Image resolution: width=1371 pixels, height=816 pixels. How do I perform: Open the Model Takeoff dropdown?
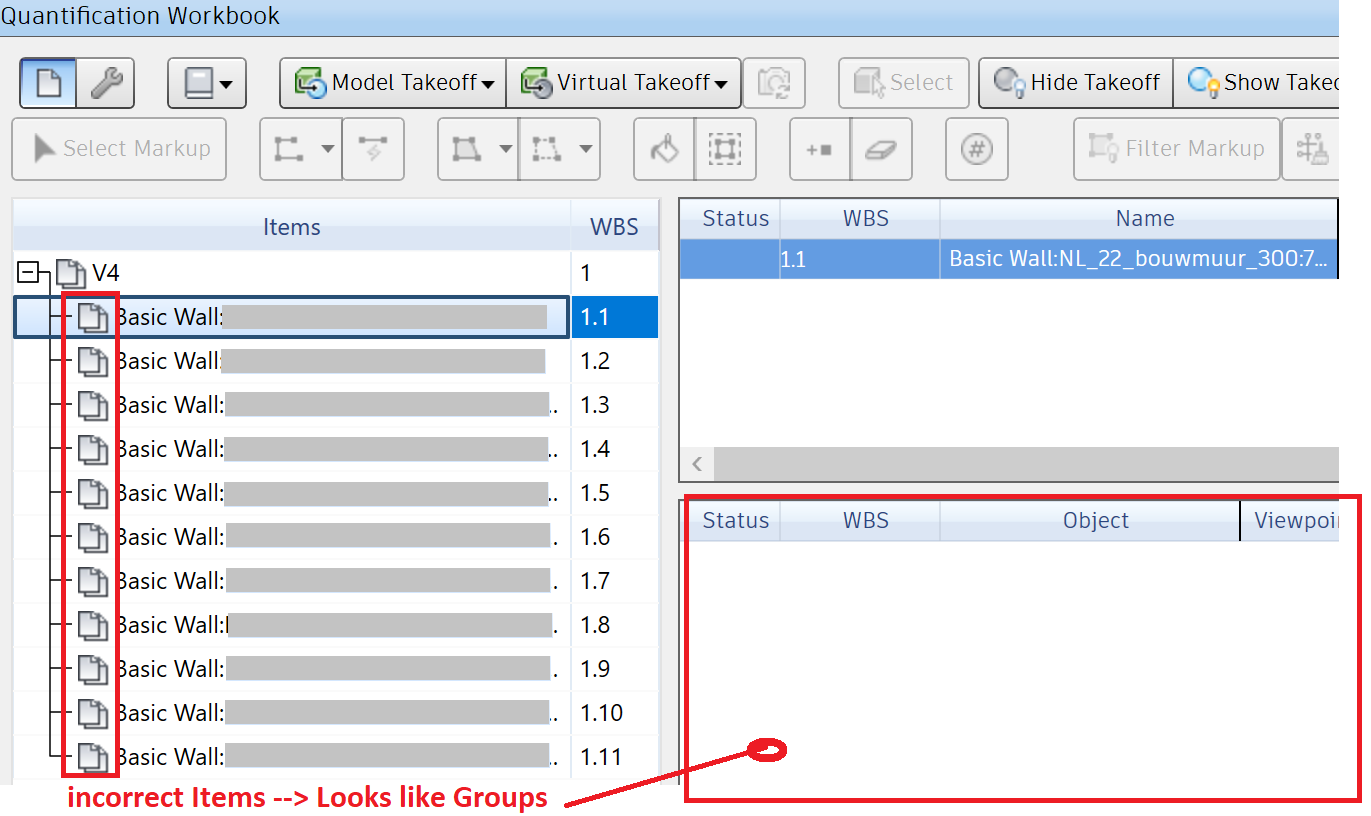pyautogui.click(x=391, y=83)
